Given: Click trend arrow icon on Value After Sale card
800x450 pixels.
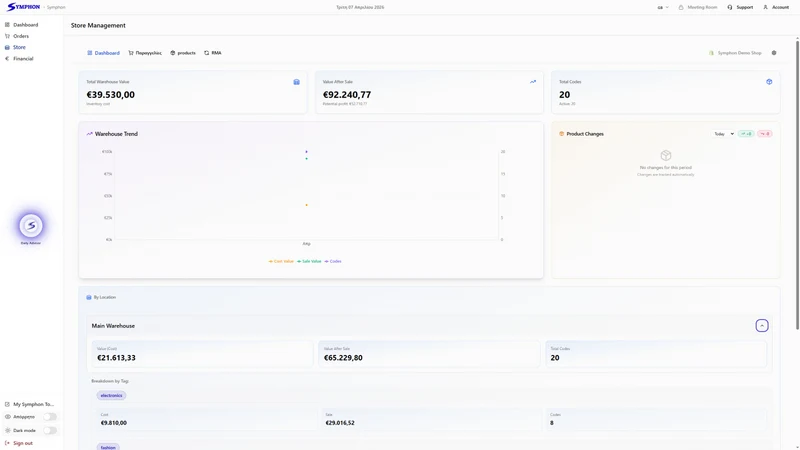Looking at the screenshot, I should point(533,82).
